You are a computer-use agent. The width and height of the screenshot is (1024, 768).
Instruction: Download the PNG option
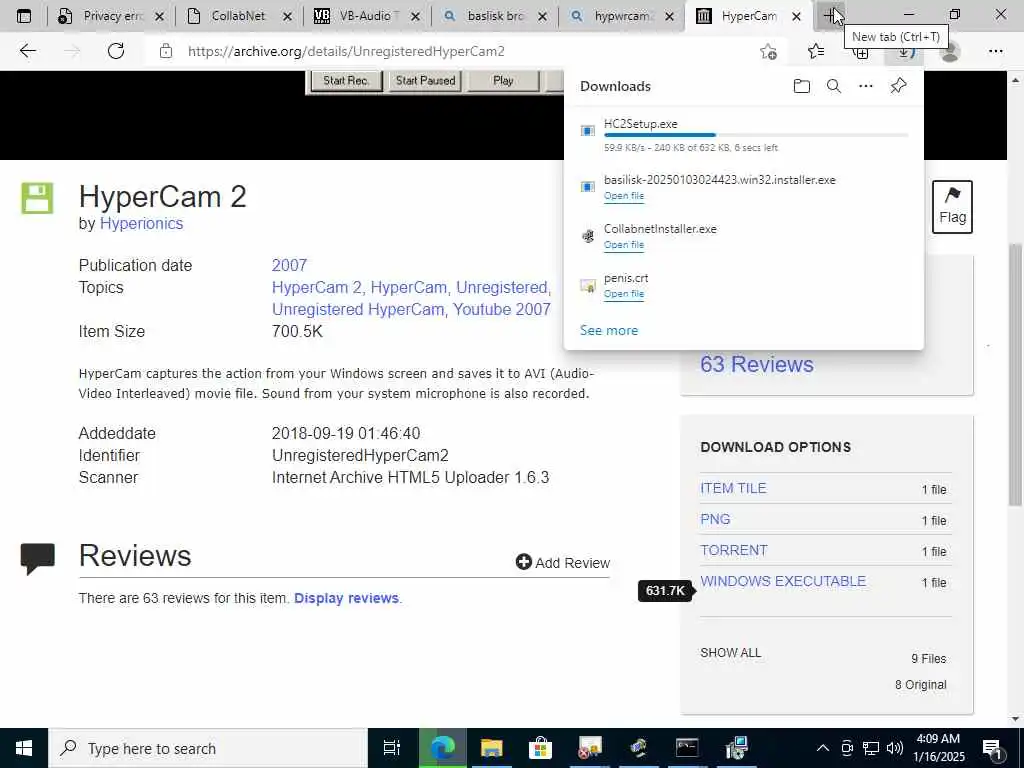click(x=715, y=519)
